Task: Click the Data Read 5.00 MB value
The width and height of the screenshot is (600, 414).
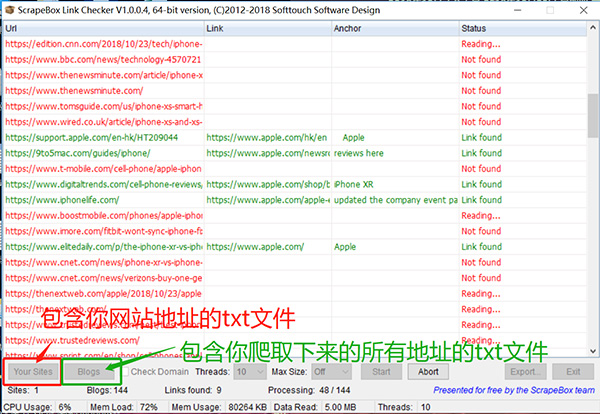Action: 341,407
